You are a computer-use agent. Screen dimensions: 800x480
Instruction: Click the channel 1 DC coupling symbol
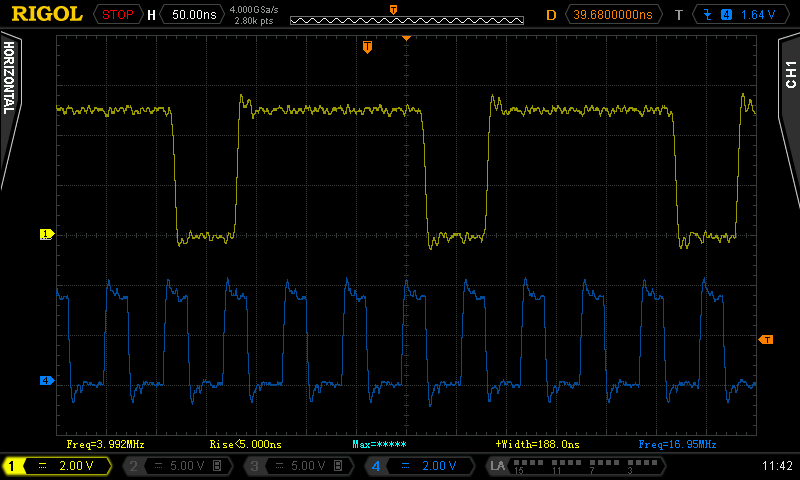pos(43,466)
